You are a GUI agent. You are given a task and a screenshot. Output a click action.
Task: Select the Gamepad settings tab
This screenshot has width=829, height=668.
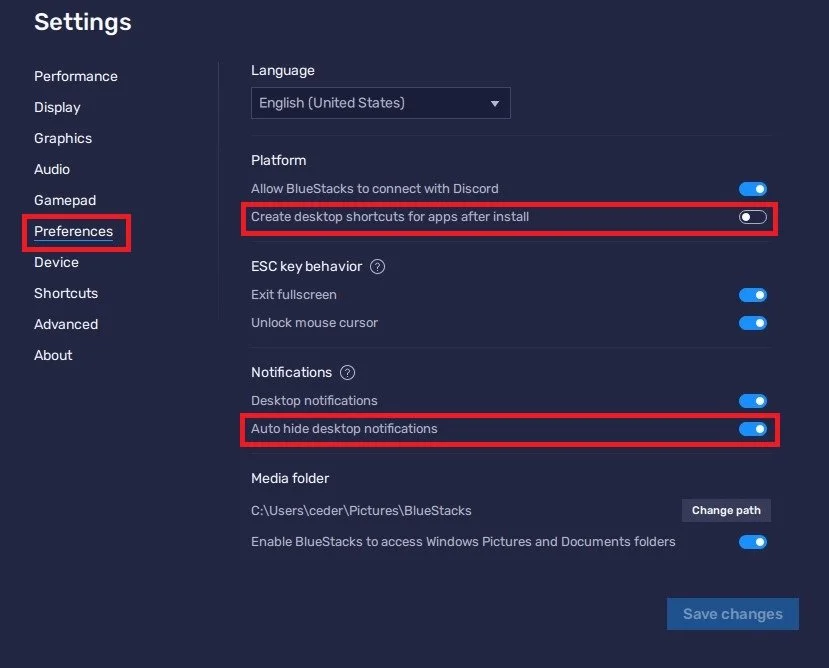pos(65,200)
